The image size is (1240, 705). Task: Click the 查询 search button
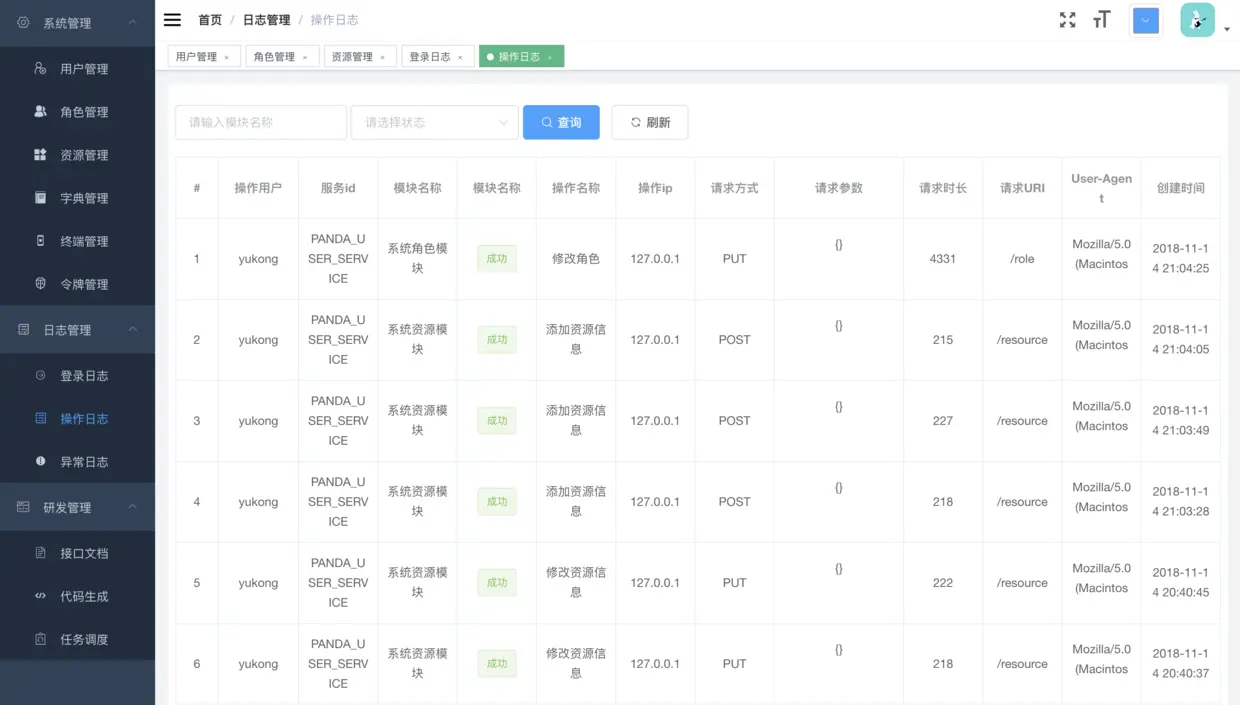click(561, 122)
